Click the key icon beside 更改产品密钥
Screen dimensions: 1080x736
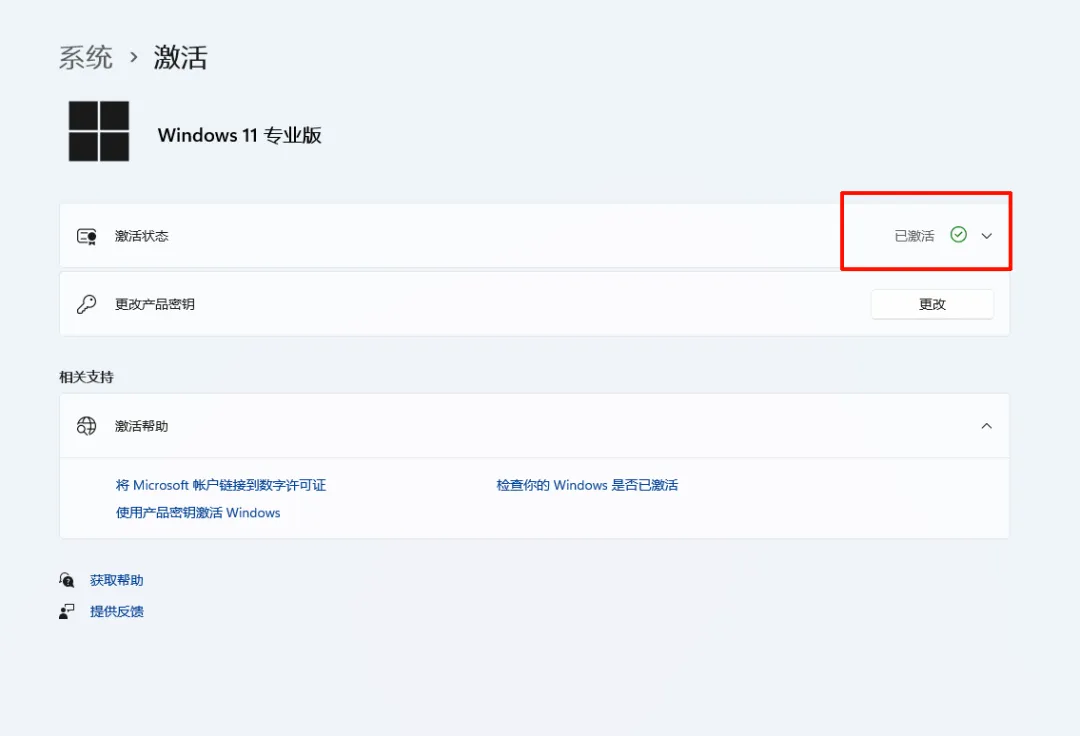pyautogui.click(x=87, y=304)
